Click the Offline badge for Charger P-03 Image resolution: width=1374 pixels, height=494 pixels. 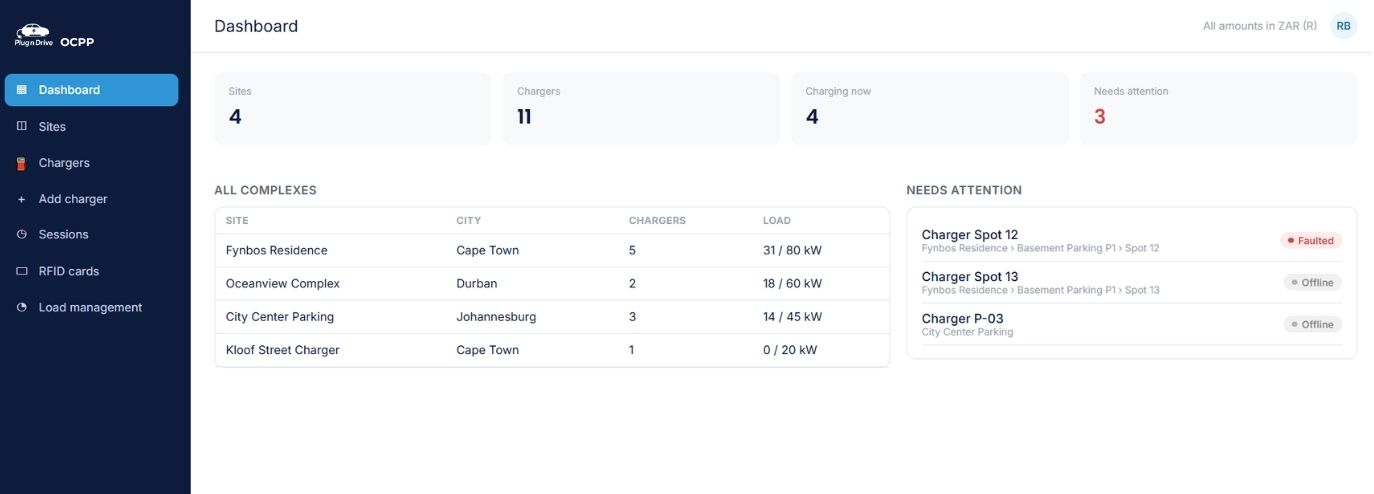point(1313,325)
